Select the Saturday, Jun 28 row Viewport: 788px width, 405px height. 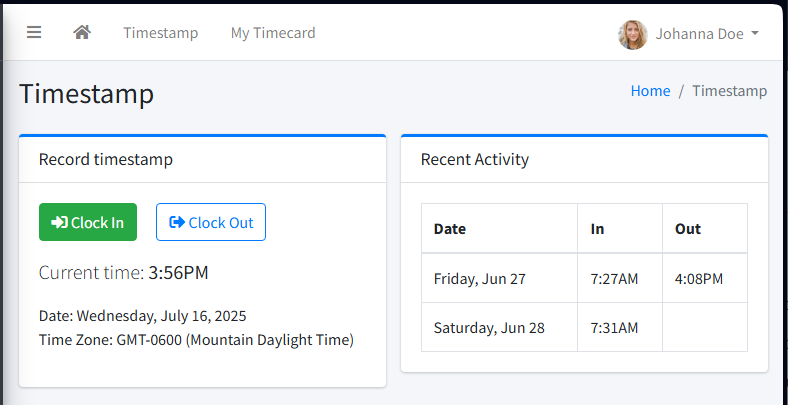[488, 327]
